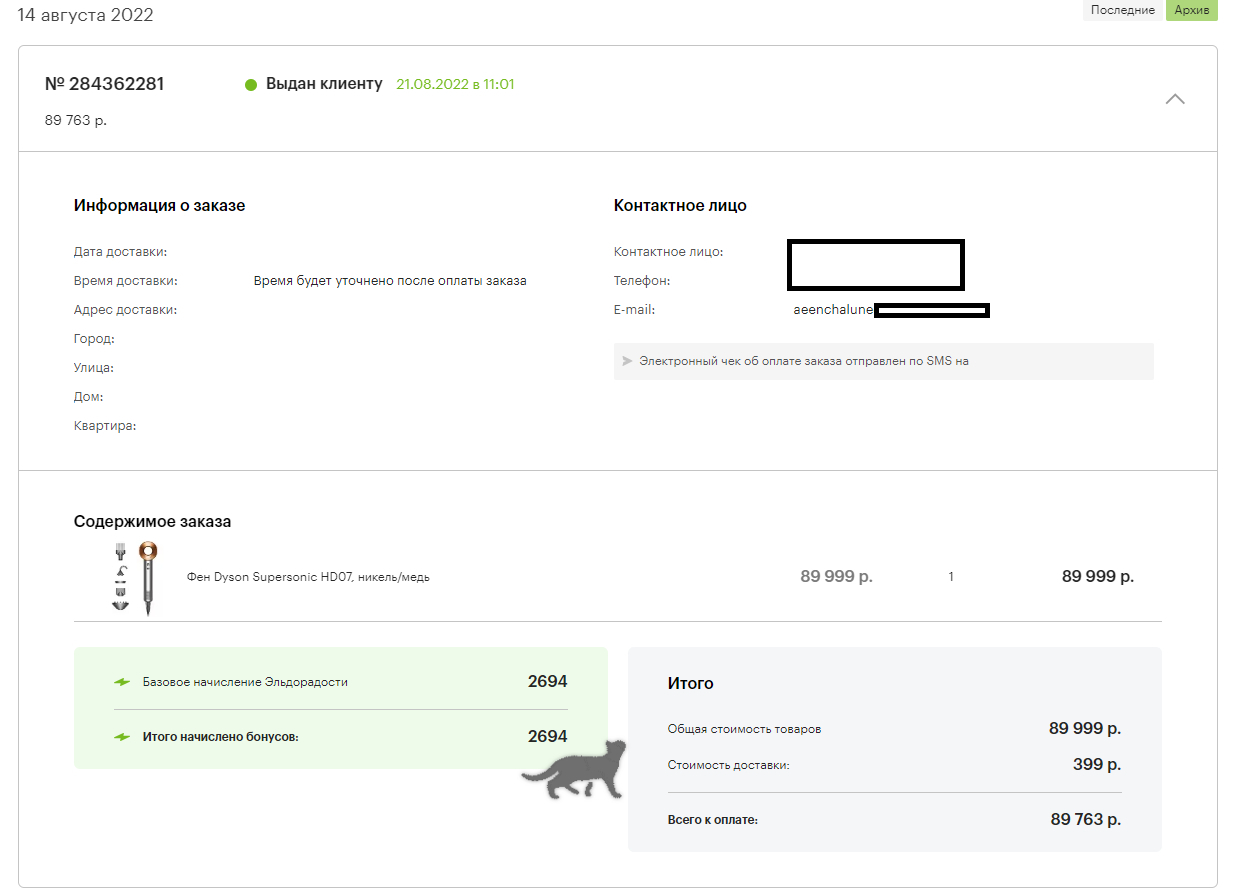
Task: Click the bonus icon beside Итого начислено бонусов
Action: click(122, 737)
